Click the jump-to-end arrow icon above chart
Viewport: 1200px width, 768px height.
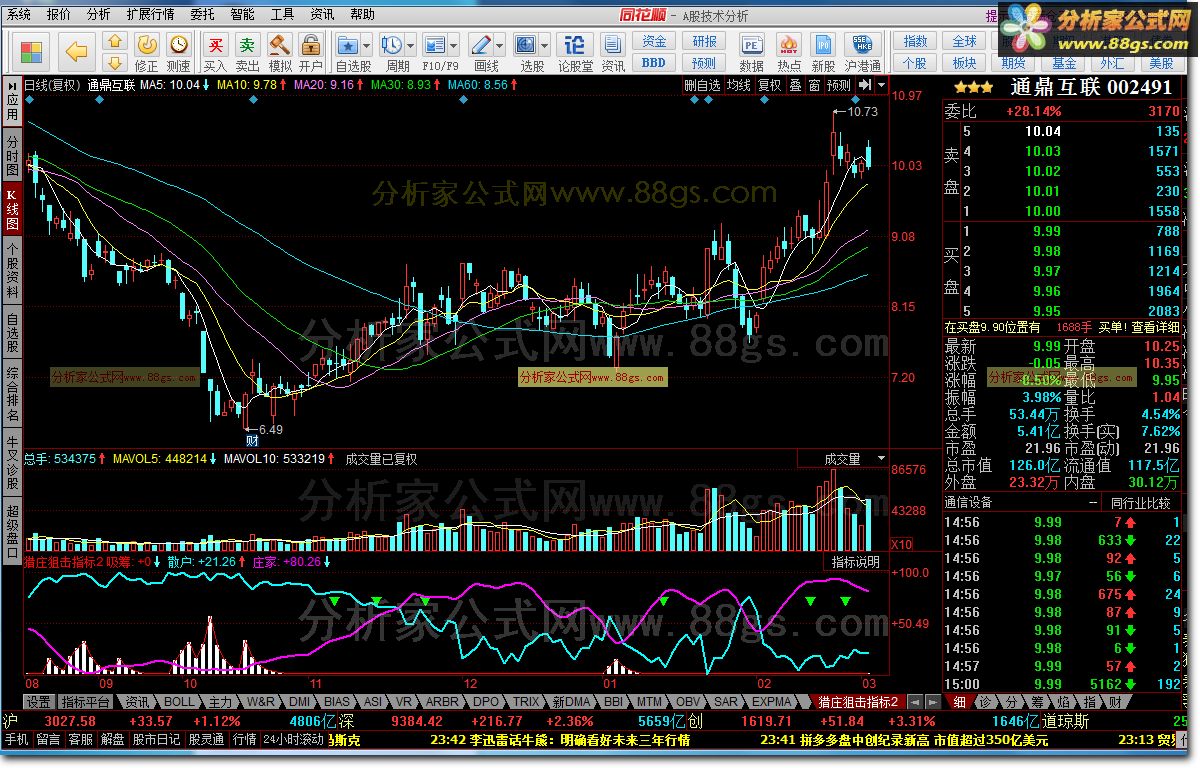point(865,86)
